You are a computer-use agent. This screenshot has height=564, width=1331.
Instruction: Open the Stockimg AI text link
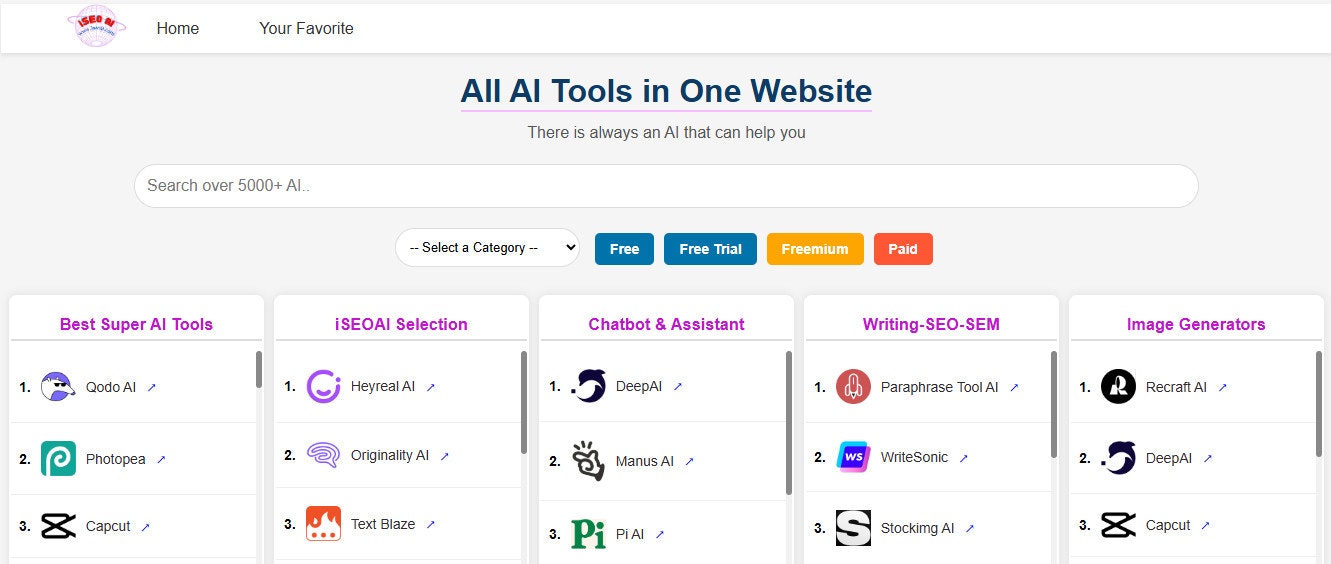click(918, 528)
